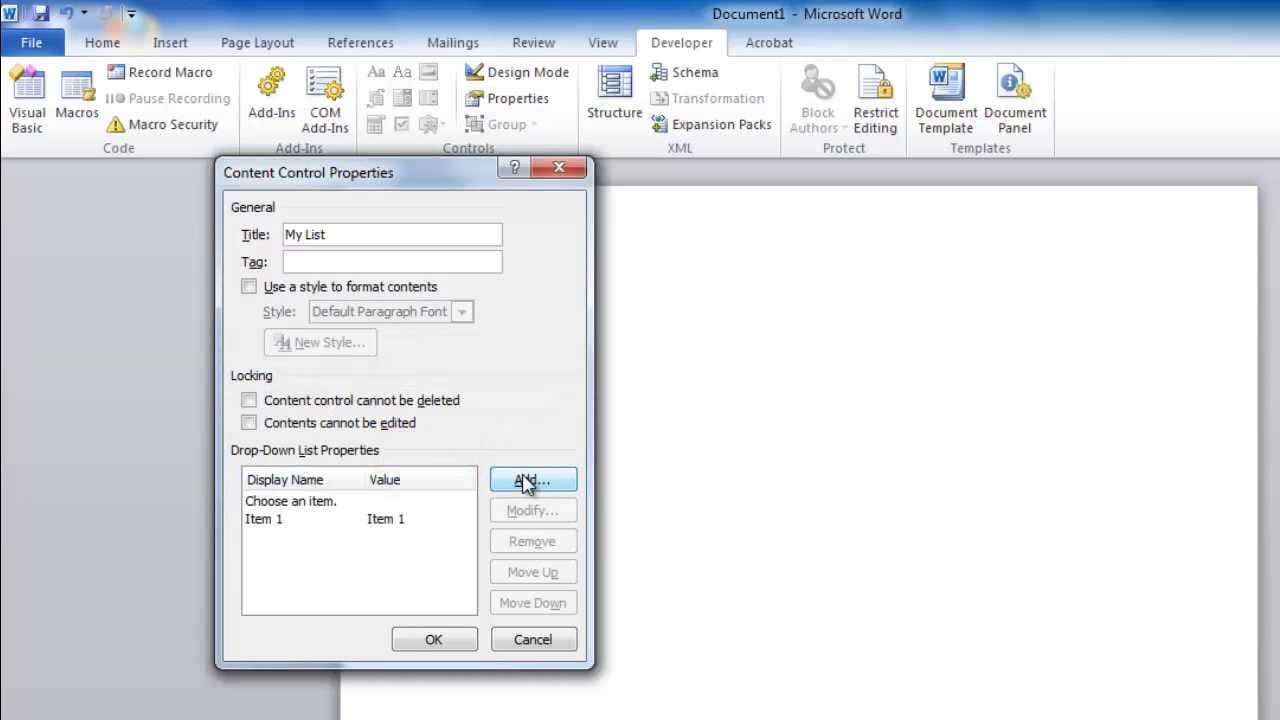Open COM Add-Ins icon
This screenshot has width=1280, height=720.
[325, 83]
